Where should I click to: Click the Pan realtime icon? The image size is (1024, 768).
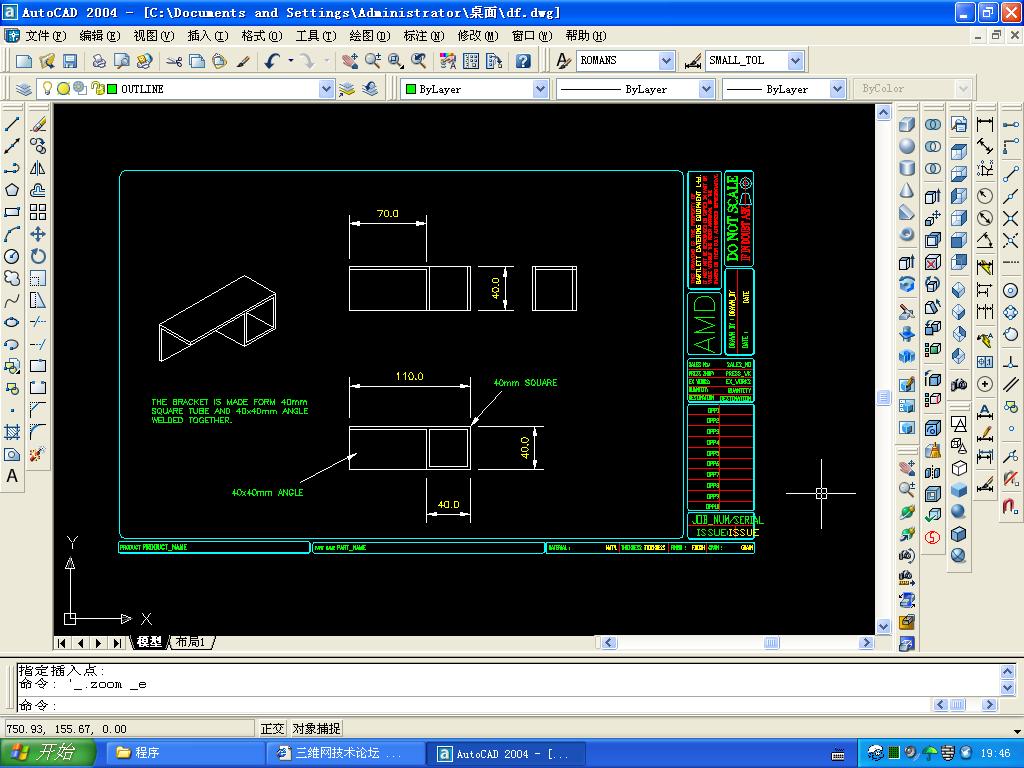(x=350, y=61)
